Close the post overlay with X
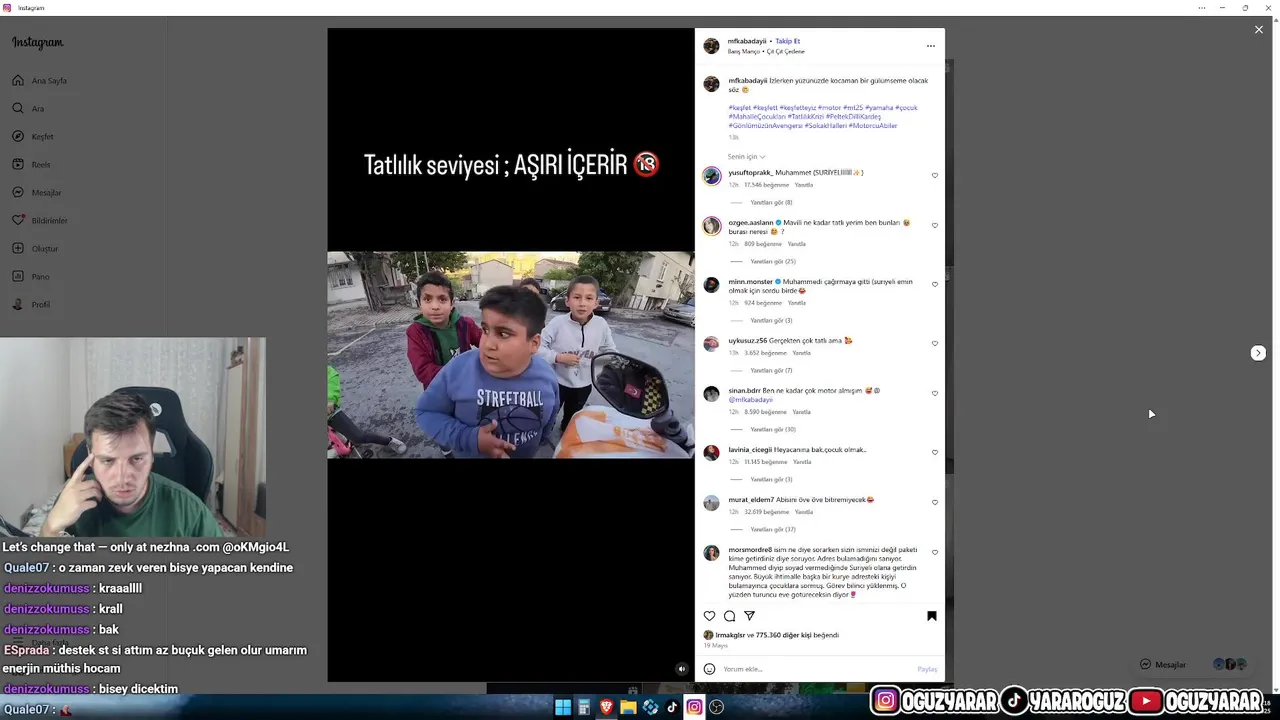The width and height of the screenshot is (1280, 720). (1259, 30)
